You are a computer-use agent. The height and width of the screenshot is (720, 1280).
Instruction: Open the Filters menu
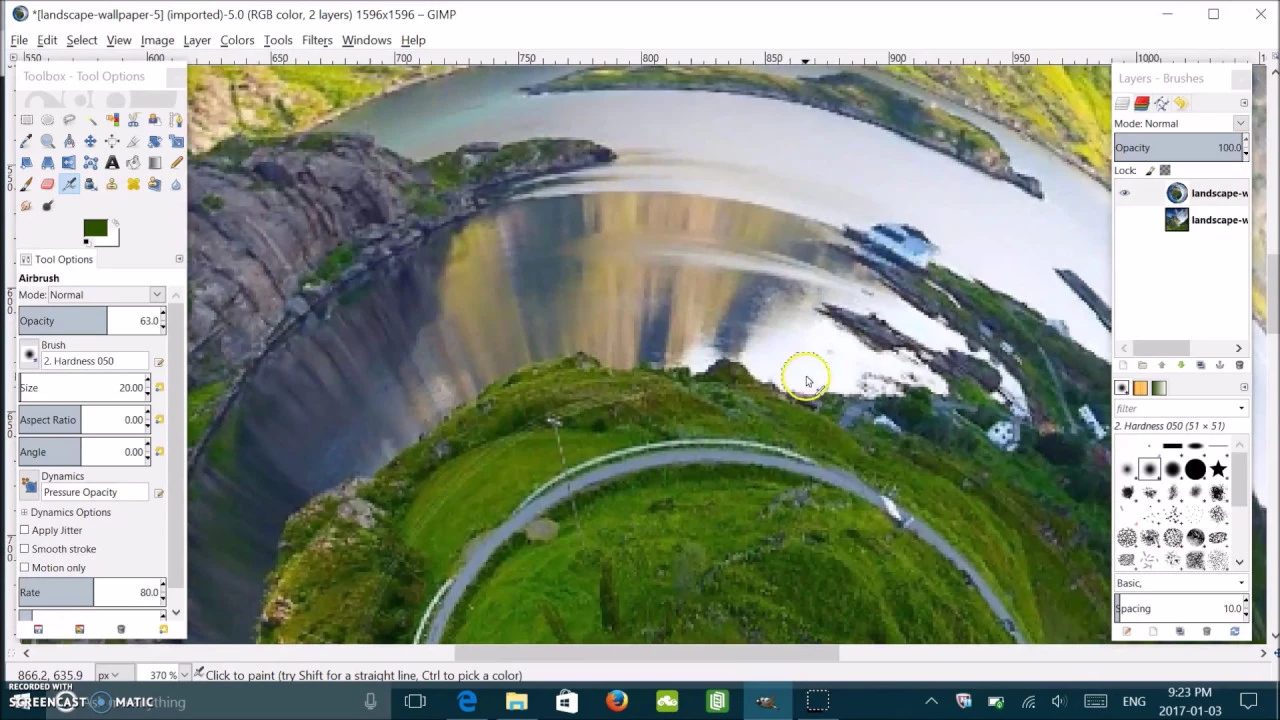[x=317, y=40]
